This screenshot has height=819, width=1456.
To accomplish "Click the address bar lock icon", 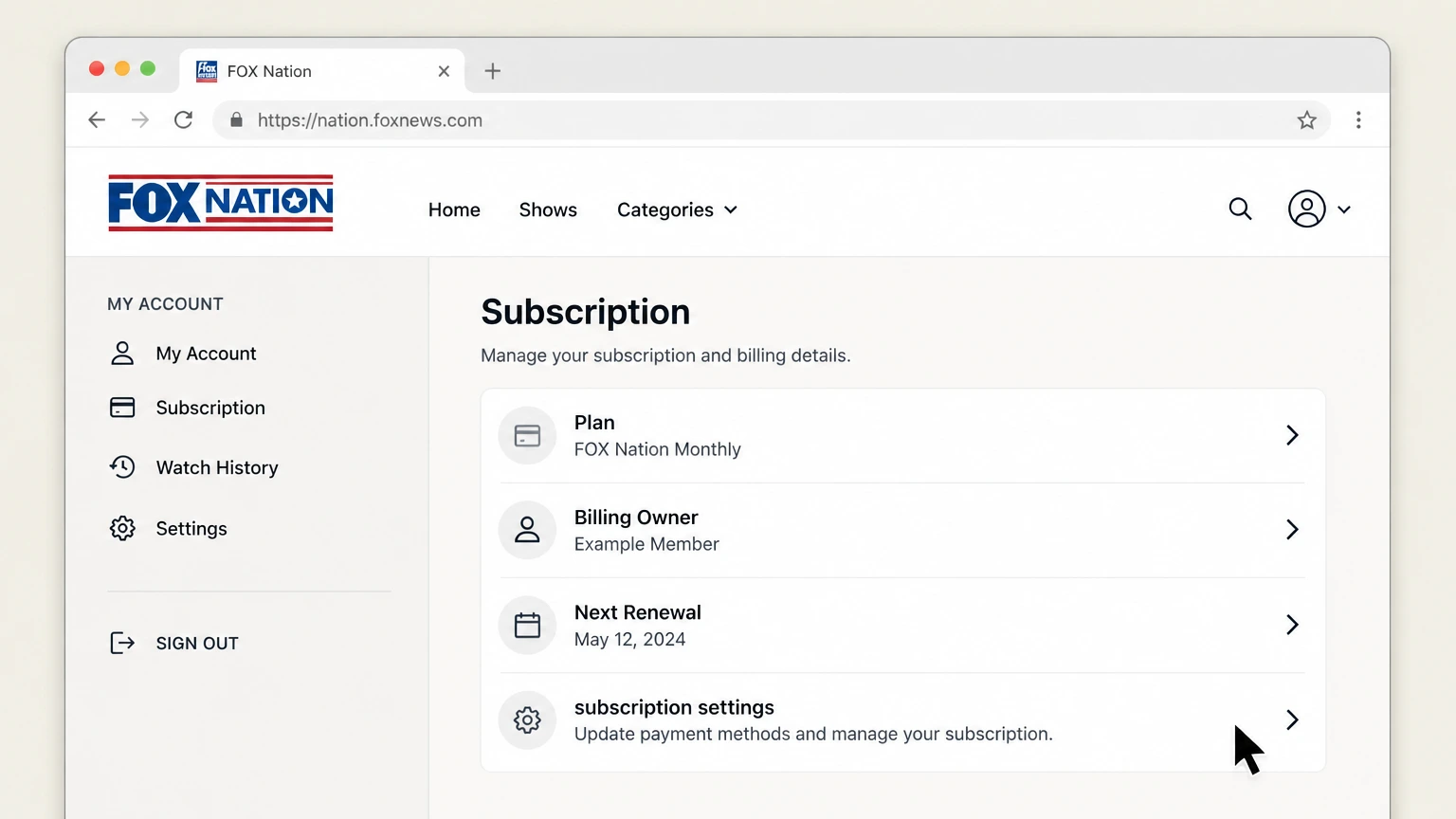I will pyautogui.click(x=236, y=119).
